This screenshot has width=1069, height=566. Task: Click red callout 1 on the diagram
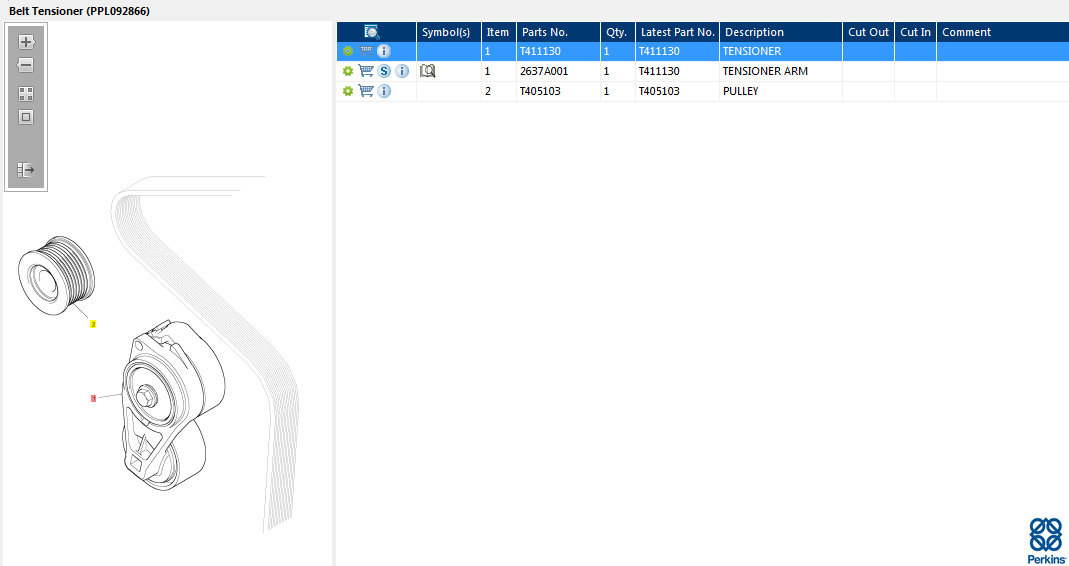(93, 398)
